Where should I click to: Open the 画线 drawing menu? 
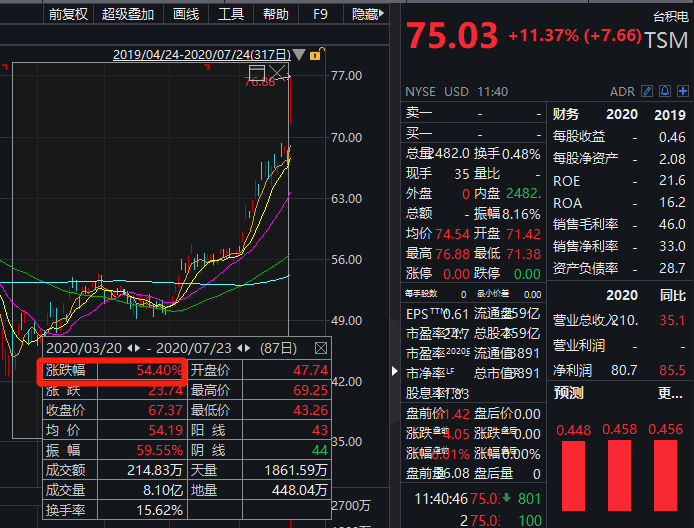tap(186, 14)
